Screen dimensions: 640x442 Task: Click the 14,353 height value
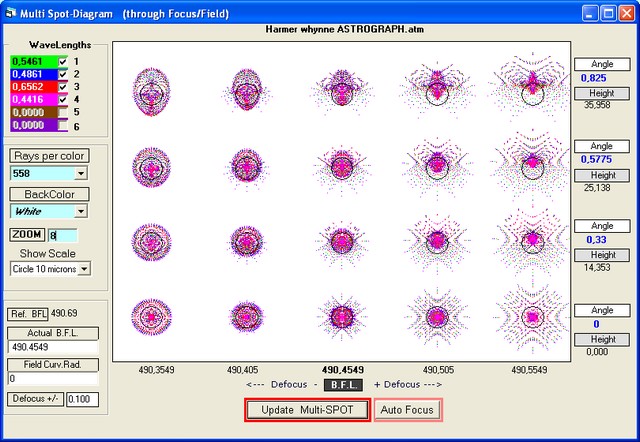click(x=597, y=267)
